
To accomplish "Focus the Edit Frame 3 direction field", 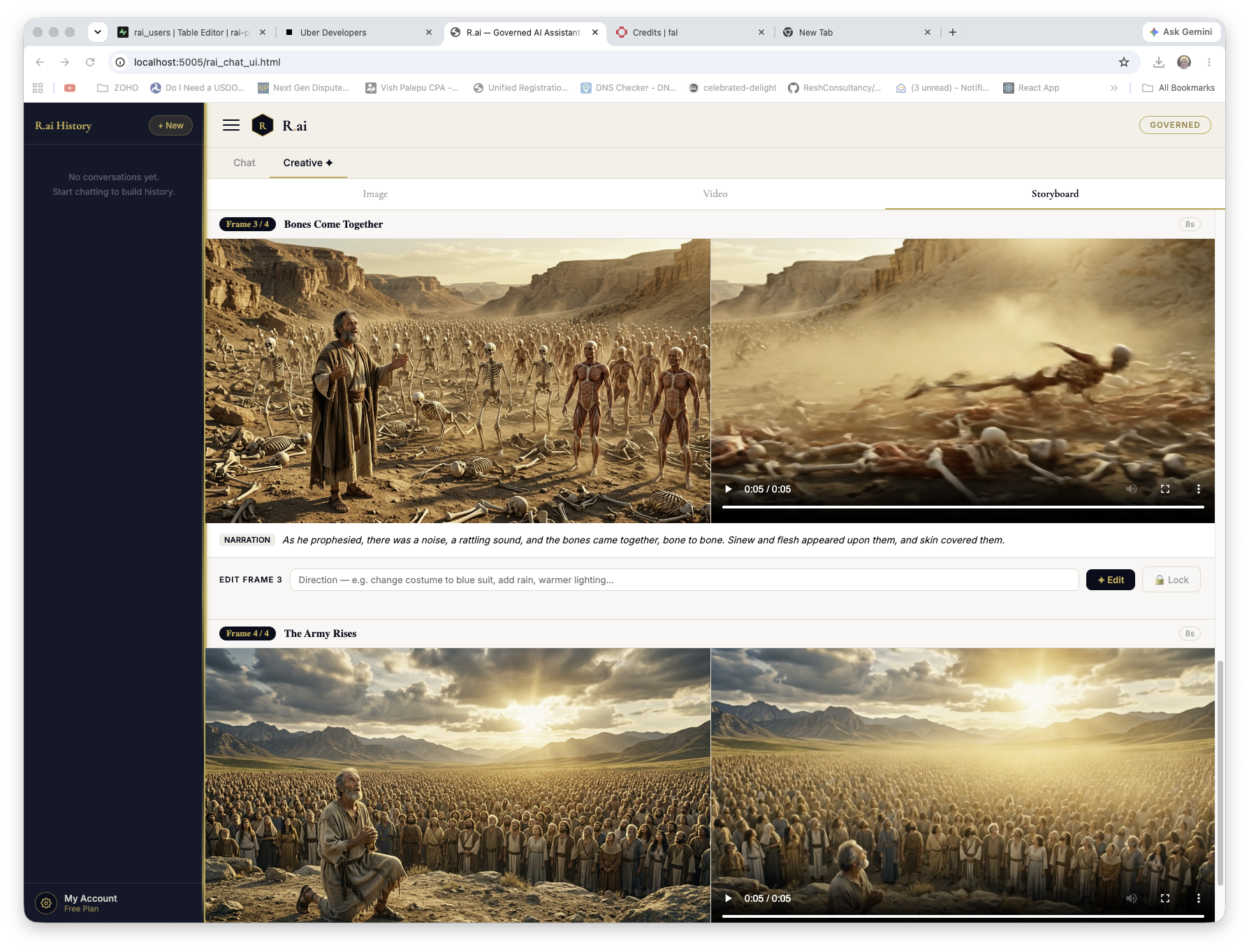I will [685, 580].
